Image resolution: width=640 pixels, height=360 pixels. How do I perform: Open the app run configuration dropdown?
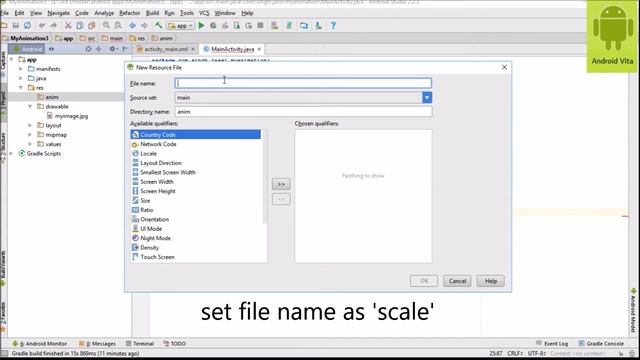180,26
